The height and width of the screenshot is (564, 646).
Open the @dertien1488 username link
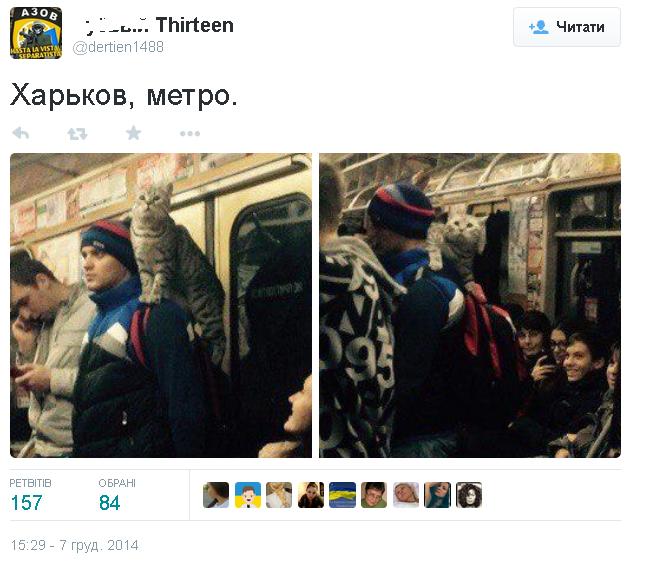pyautogui.click(x=118, y=47)
